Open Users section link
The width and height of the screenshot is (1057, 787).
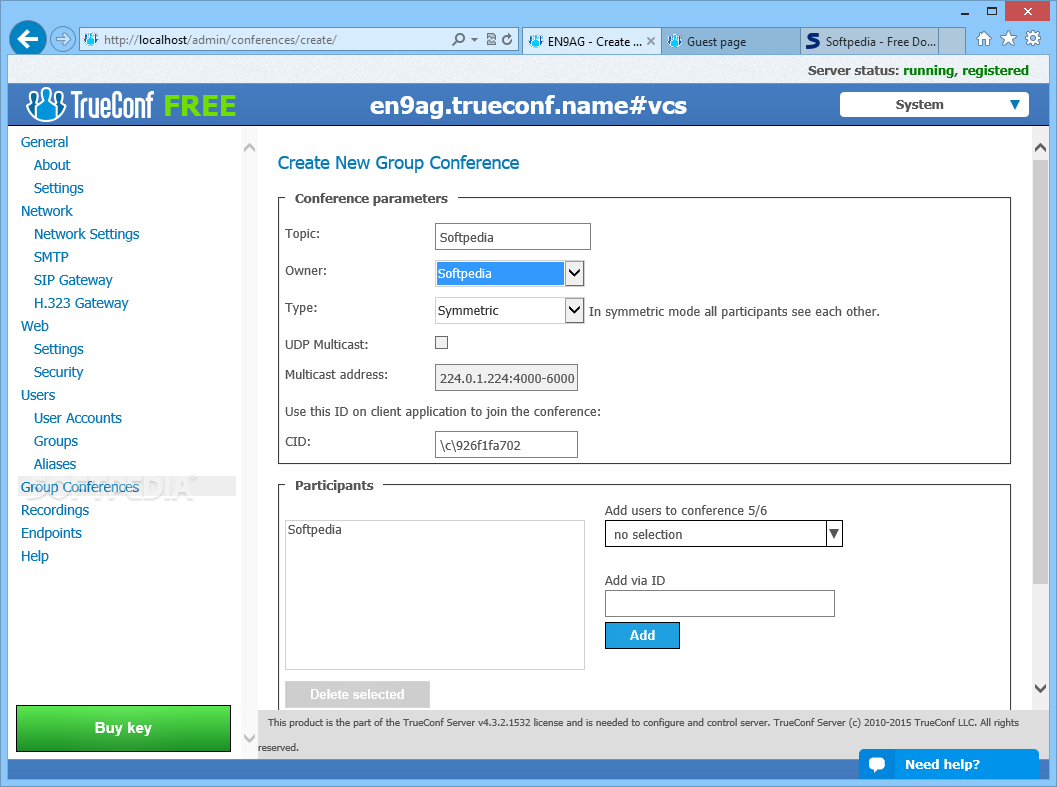tap(38, 395)
